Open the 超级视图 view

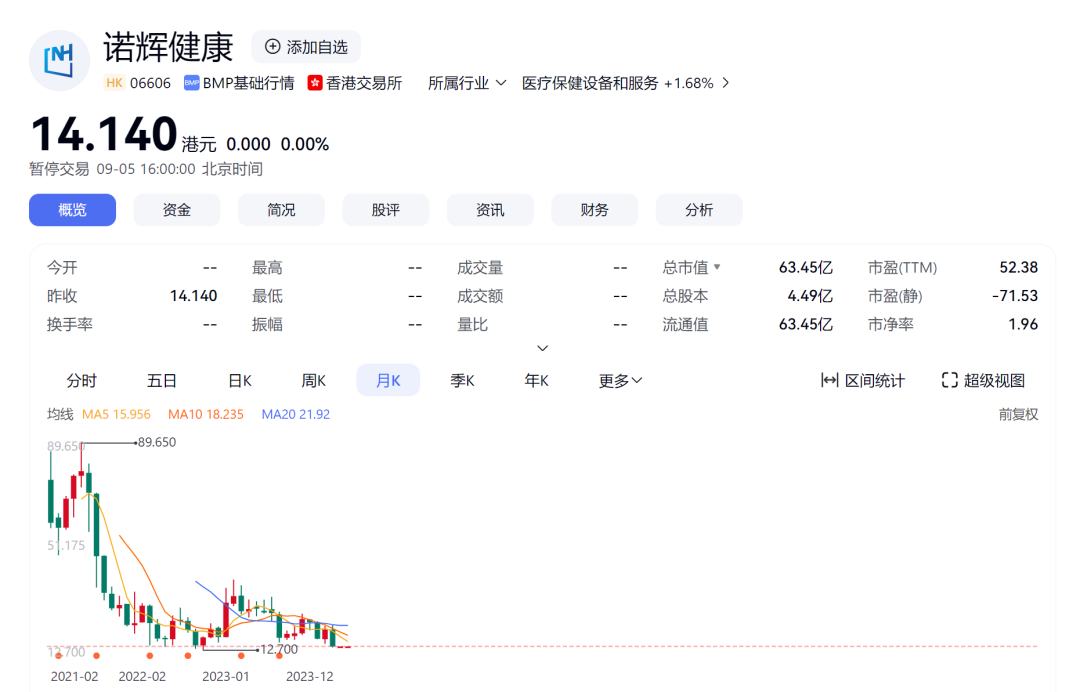[x=984, y=380]
